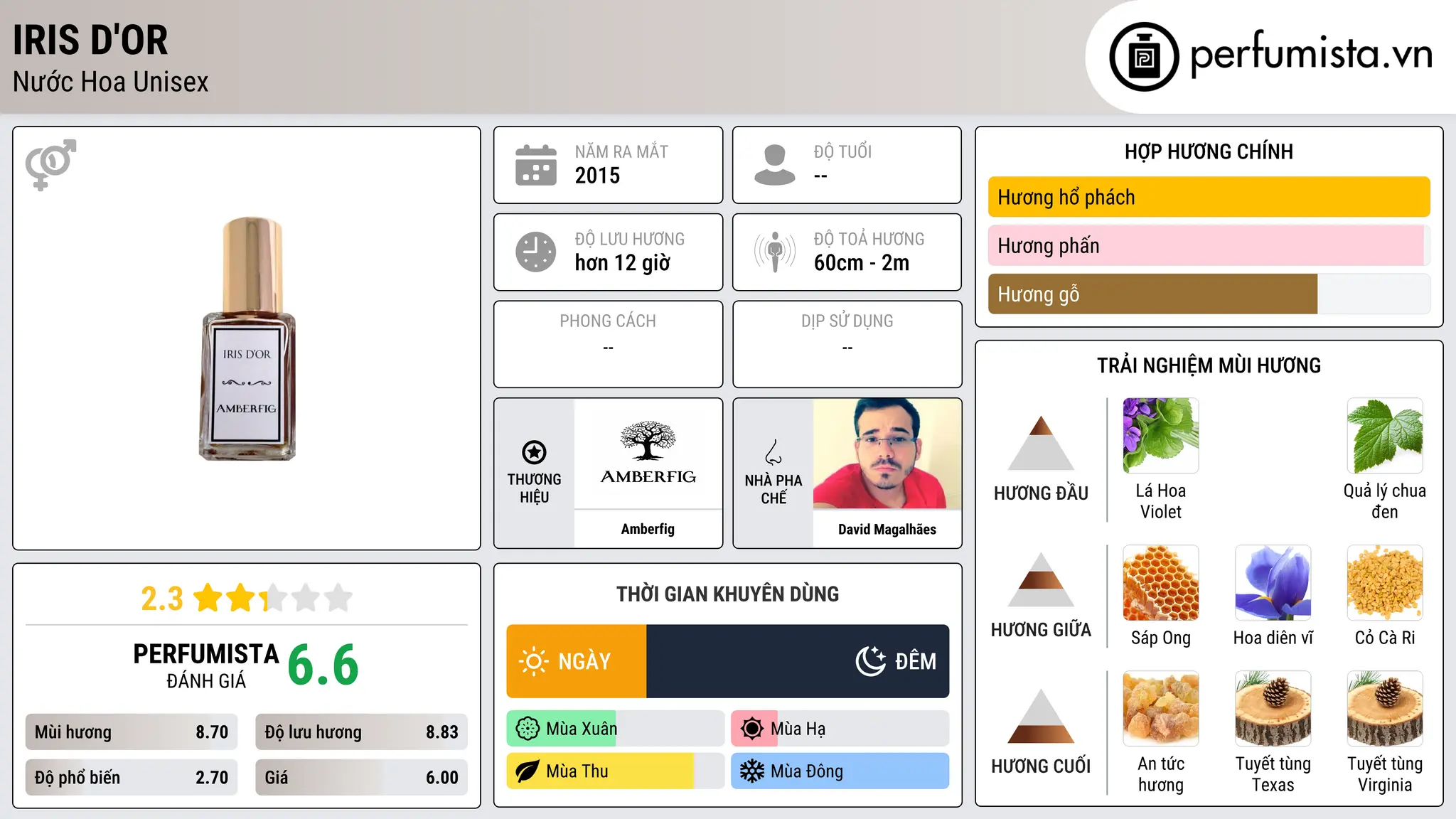Click the Iris D'Or bottle product photo
The image size is (1456, 819).
tap(247, 338)
